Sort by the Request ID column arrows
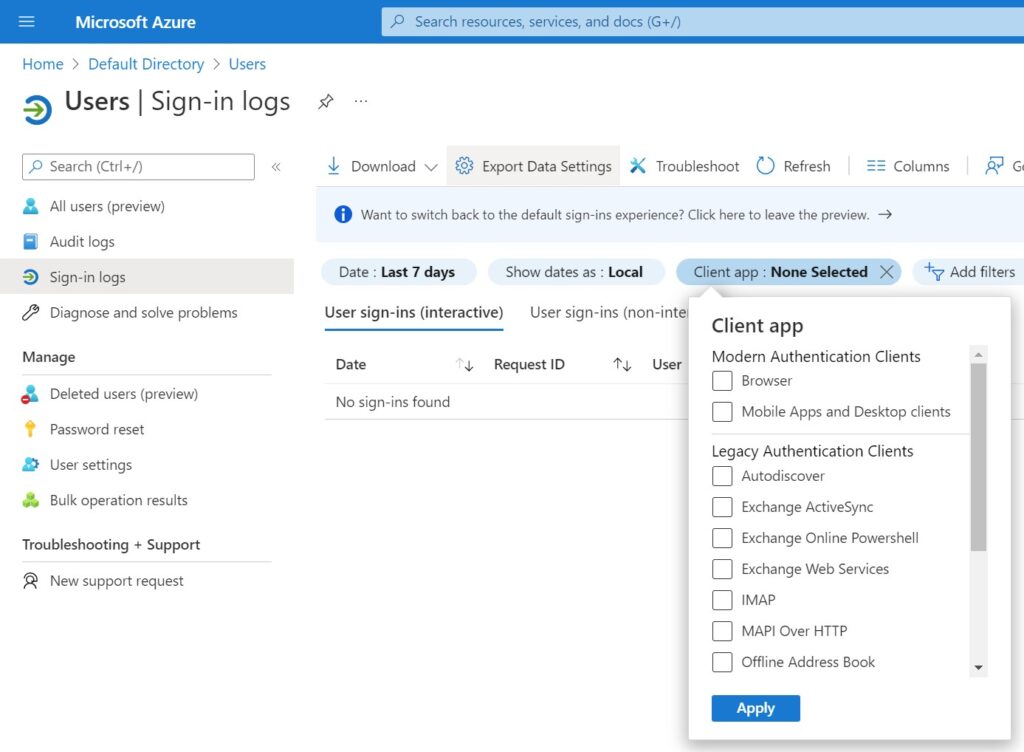Screen dimensions: 1024x752 tap(622, 364)
